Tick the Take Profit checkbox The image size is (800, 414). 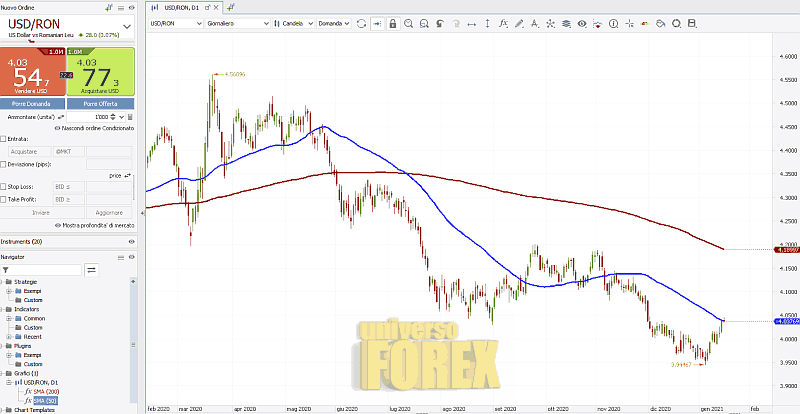pos(4,199)
